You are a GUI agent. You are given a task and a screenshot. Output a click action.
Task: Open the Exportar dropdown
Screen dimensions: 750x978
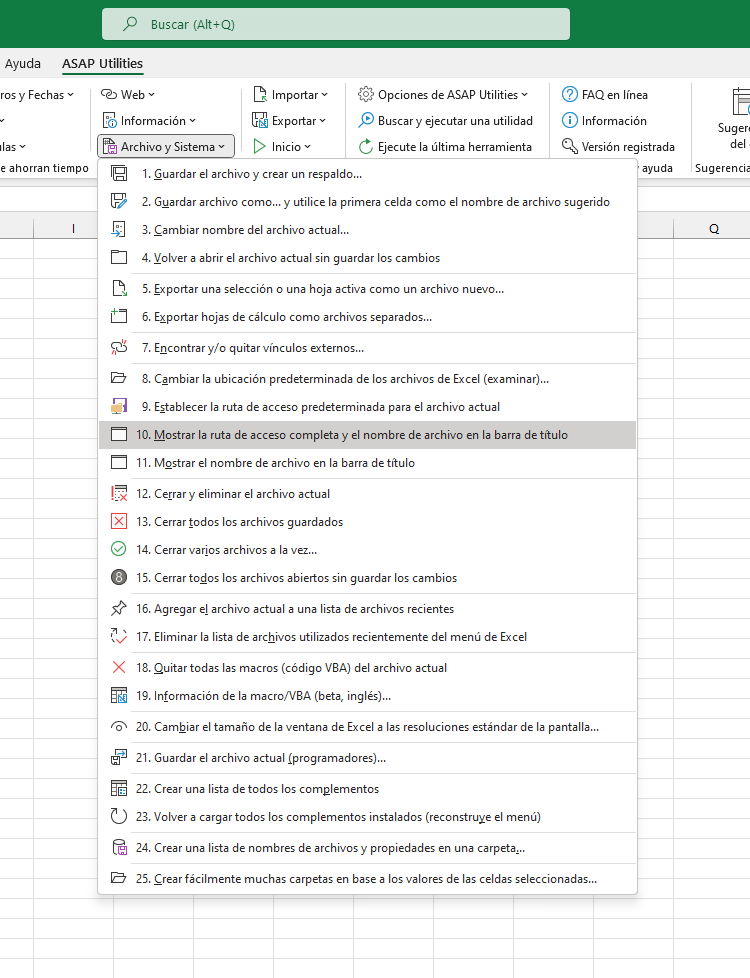click(289, 120)
